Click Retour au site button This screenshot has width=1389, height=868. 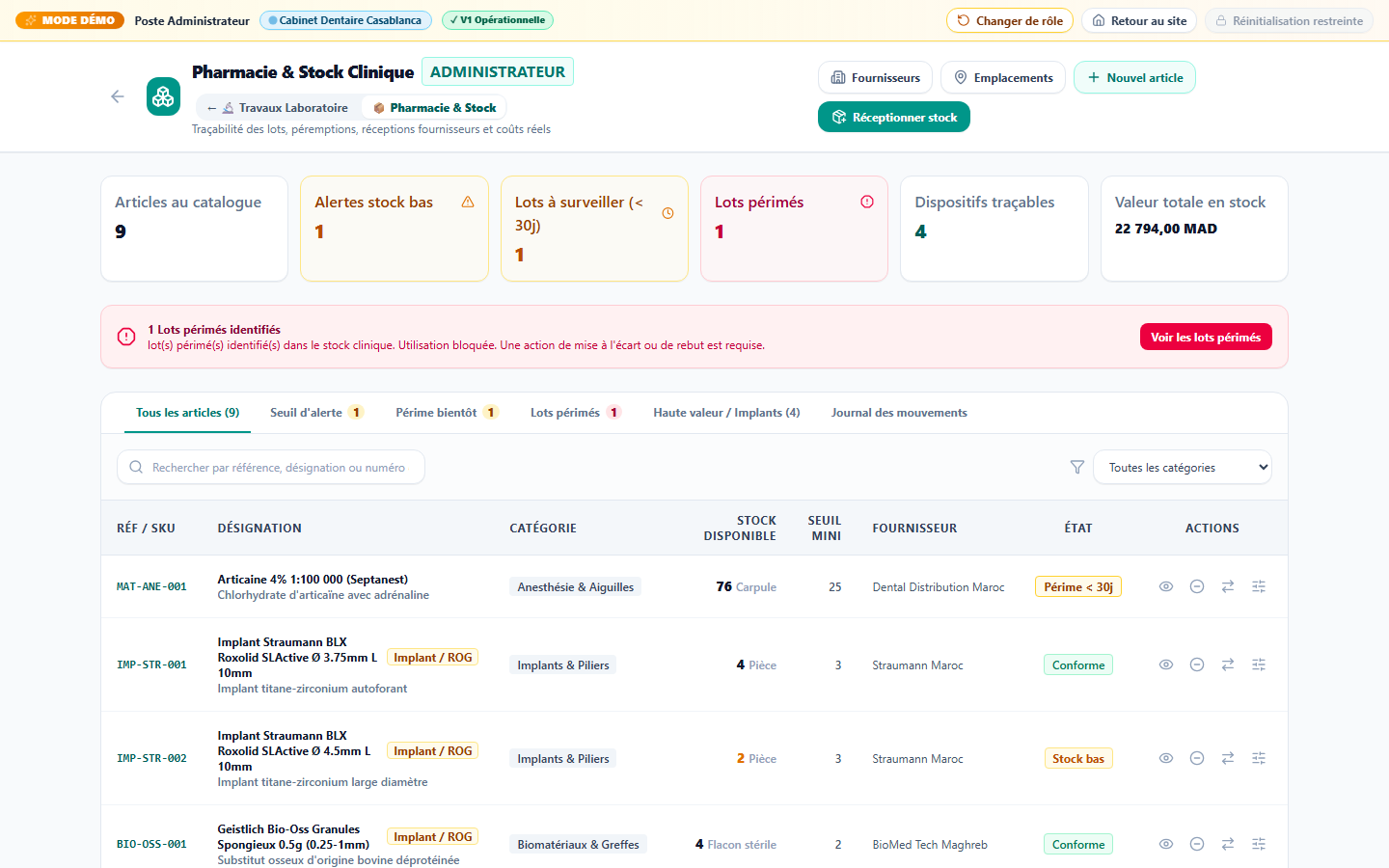coord(1139,20)
